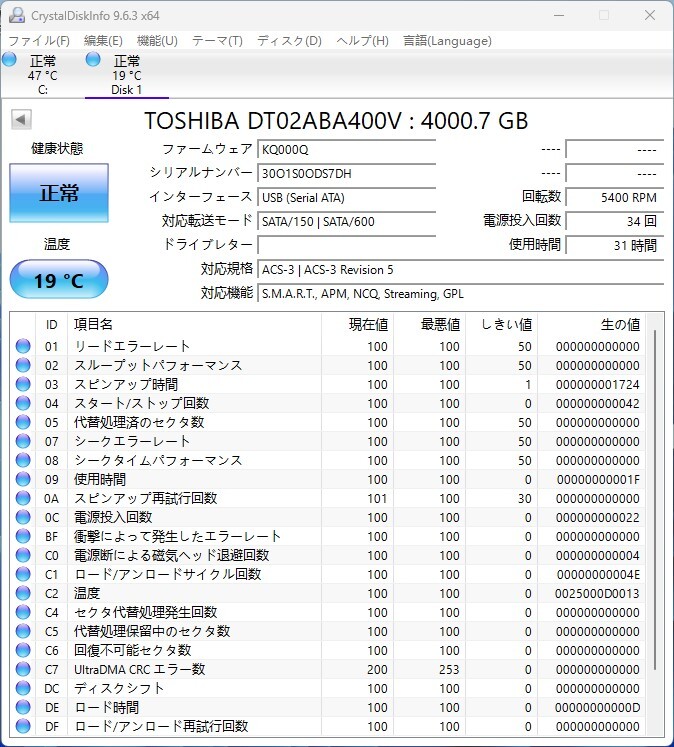The width and height of the screenshot is (674, 747).
Task: Click the しきい値 column header
Action: 501,324
